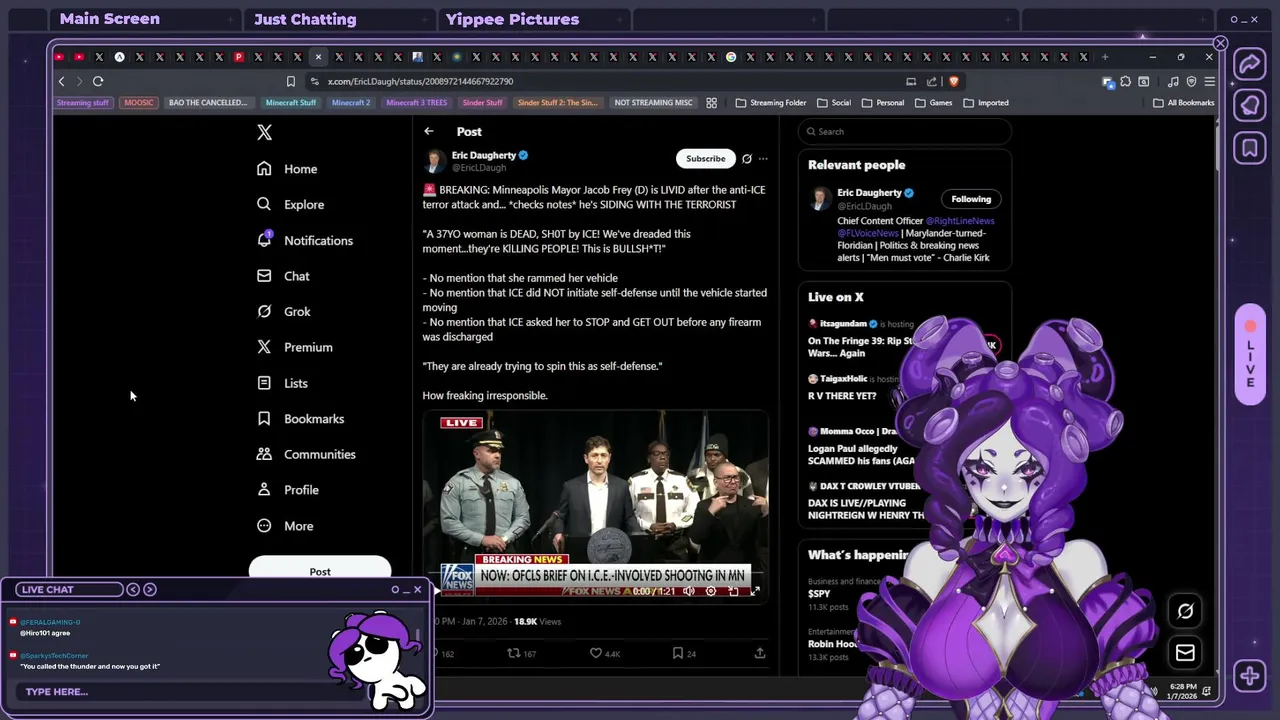Open Bookmarks in X sidebar

(x=300, y=419)
